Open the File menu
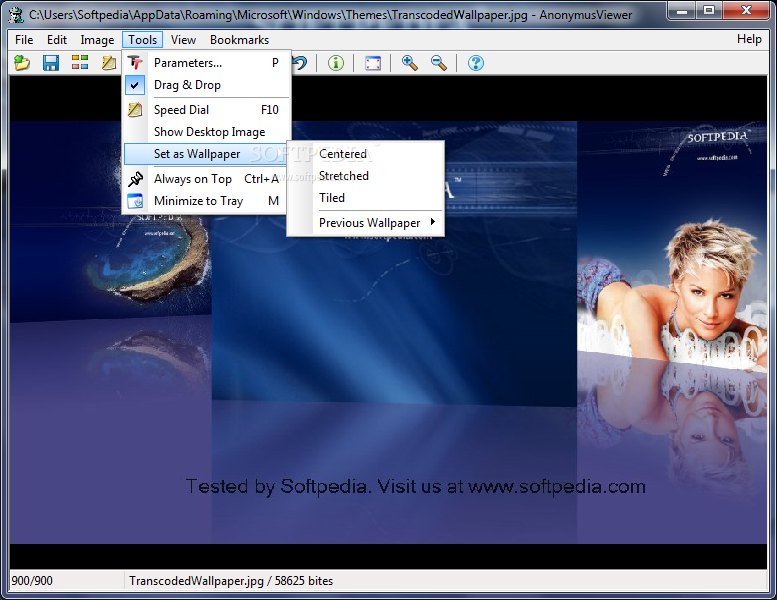This screenshot has height=600, width=777. [x=24, y=40]
